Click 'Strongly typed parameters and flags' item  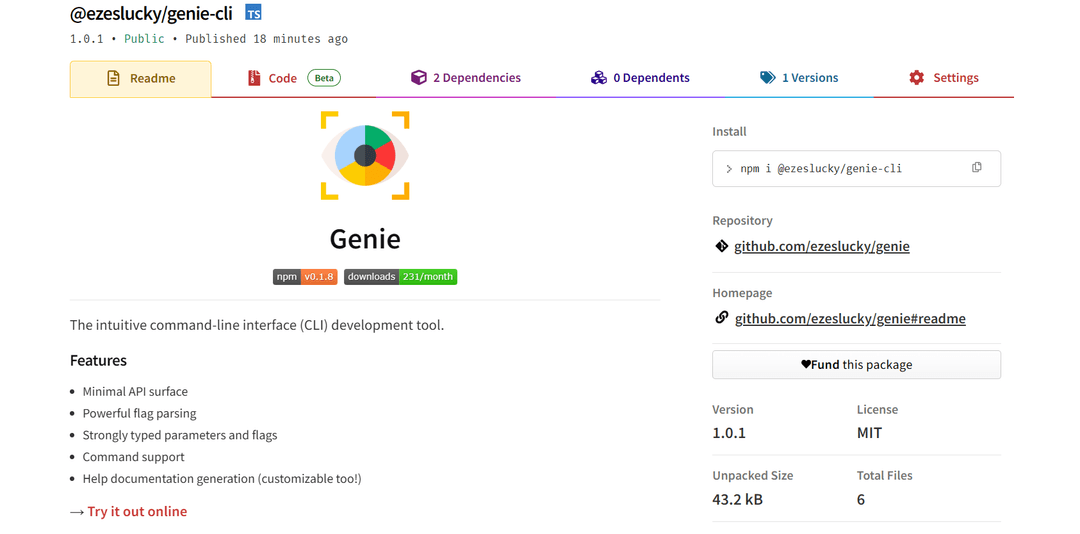pos(180,435)
